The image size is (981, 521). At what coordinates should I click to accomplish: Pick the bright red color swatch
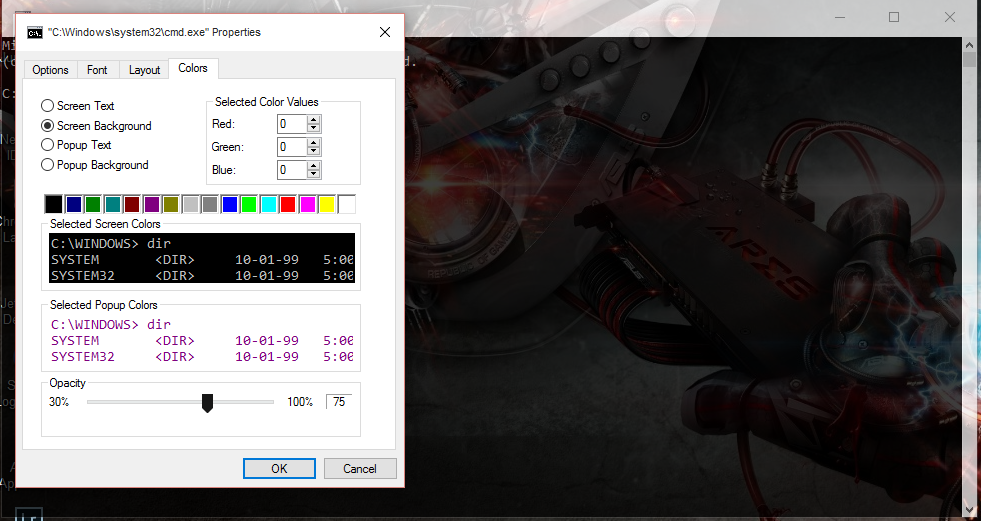pos(288,204)
